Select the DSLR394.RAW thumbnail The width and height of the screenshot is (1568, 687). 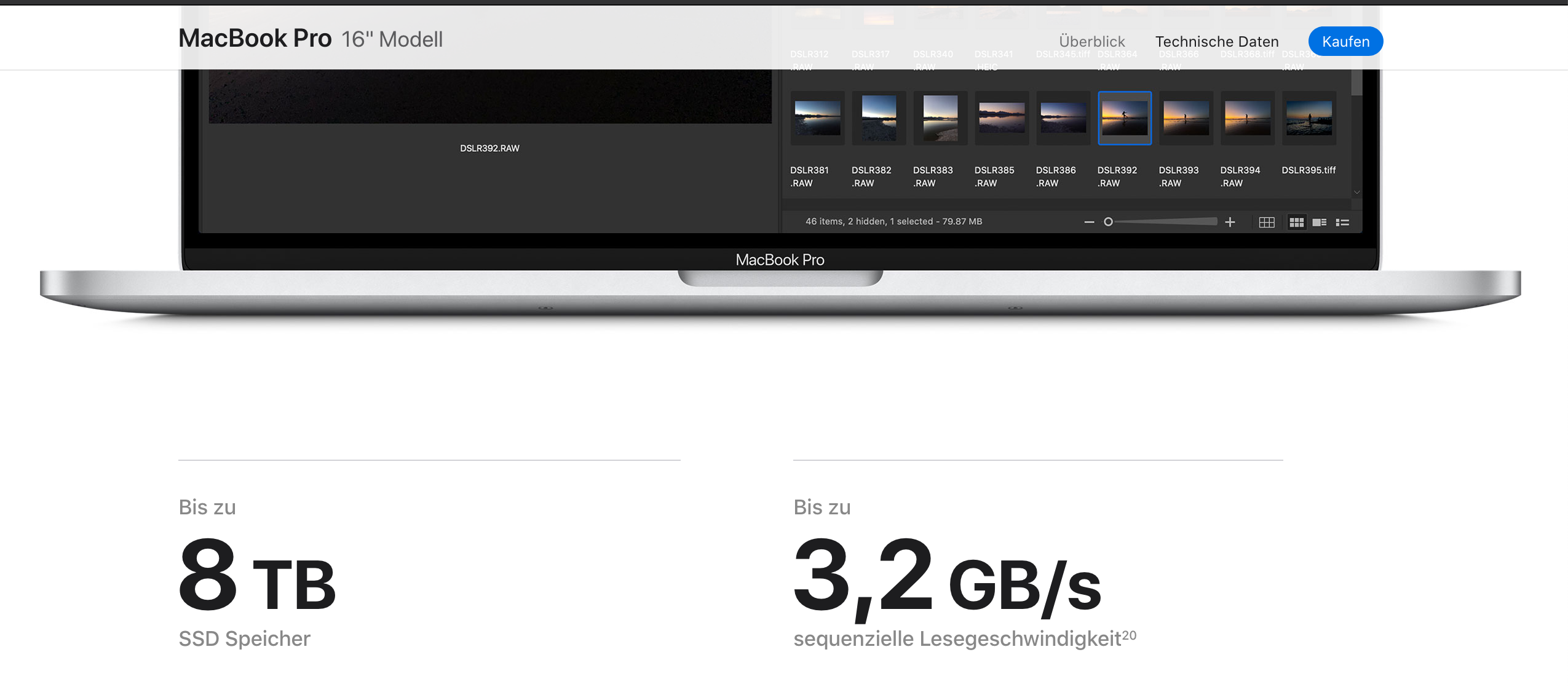click(1247, 118)
